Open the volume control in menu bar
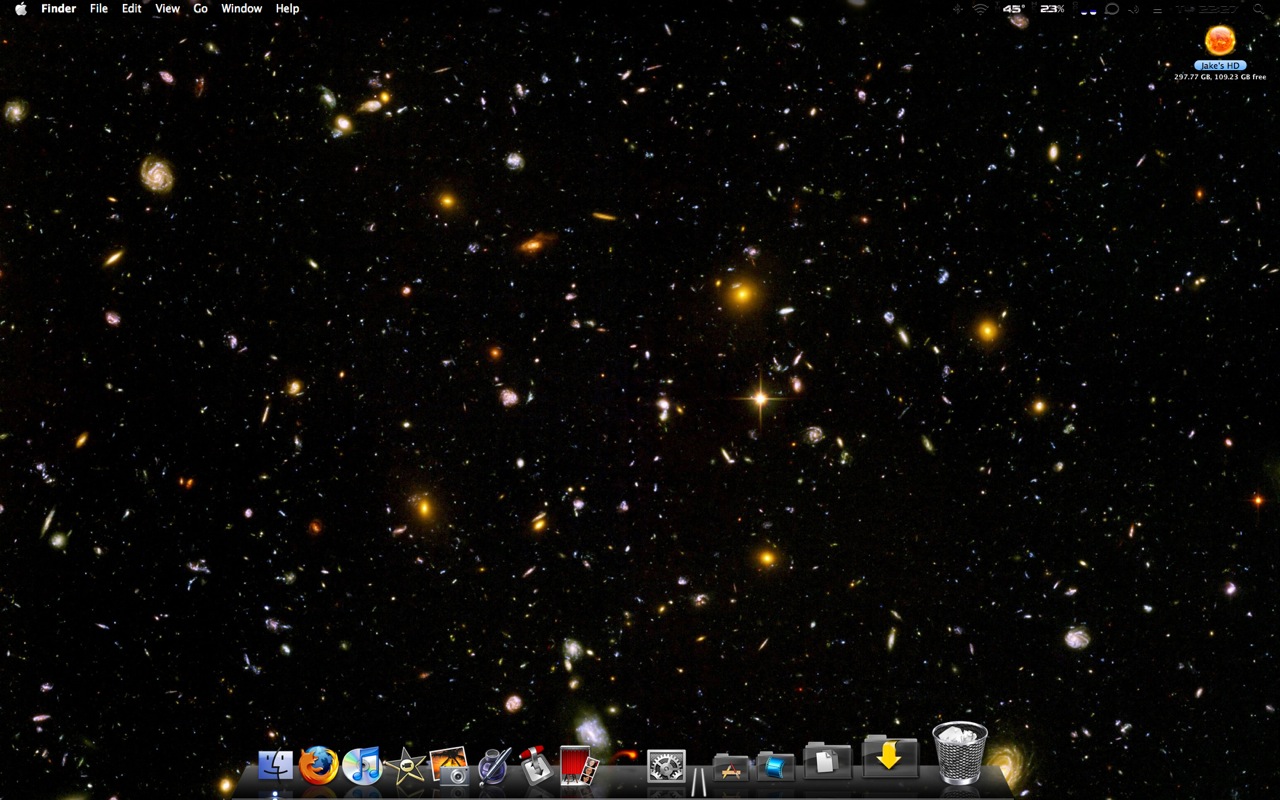 (1134, 10)
